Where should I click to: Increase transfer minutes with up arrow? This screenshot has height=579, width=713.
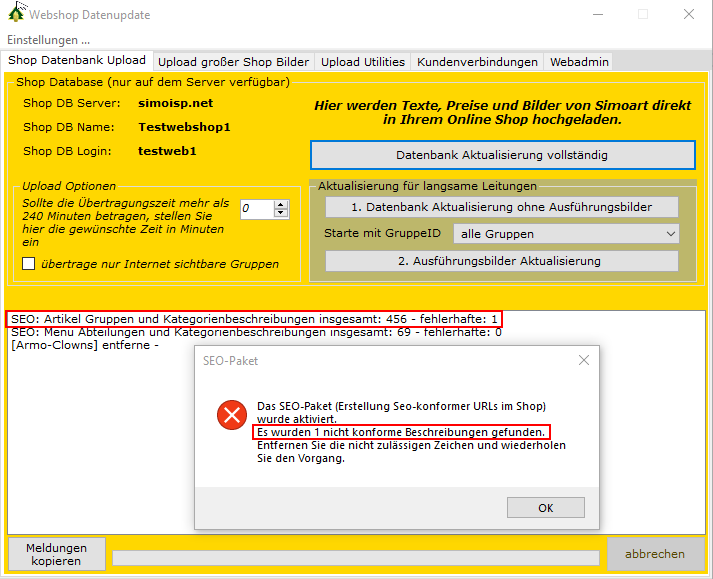(x=281, y=204)
